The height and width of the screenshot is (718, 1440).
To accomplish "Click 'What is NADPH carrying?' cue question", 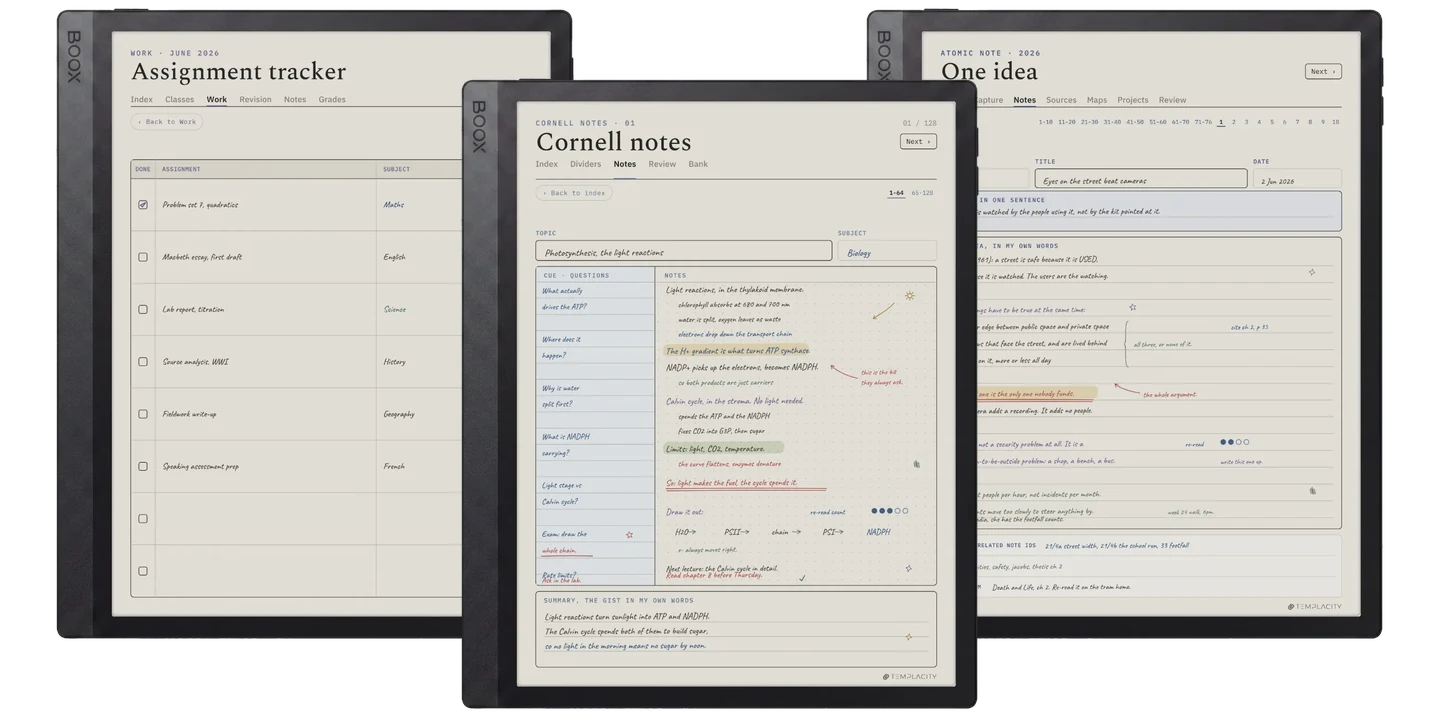I will click(x=566, y=445).
